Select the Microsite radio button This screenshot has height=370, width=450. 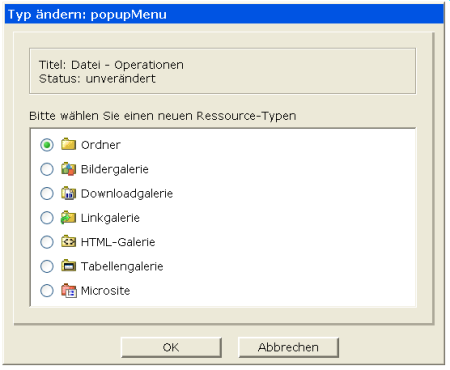[x=47, y=290]
